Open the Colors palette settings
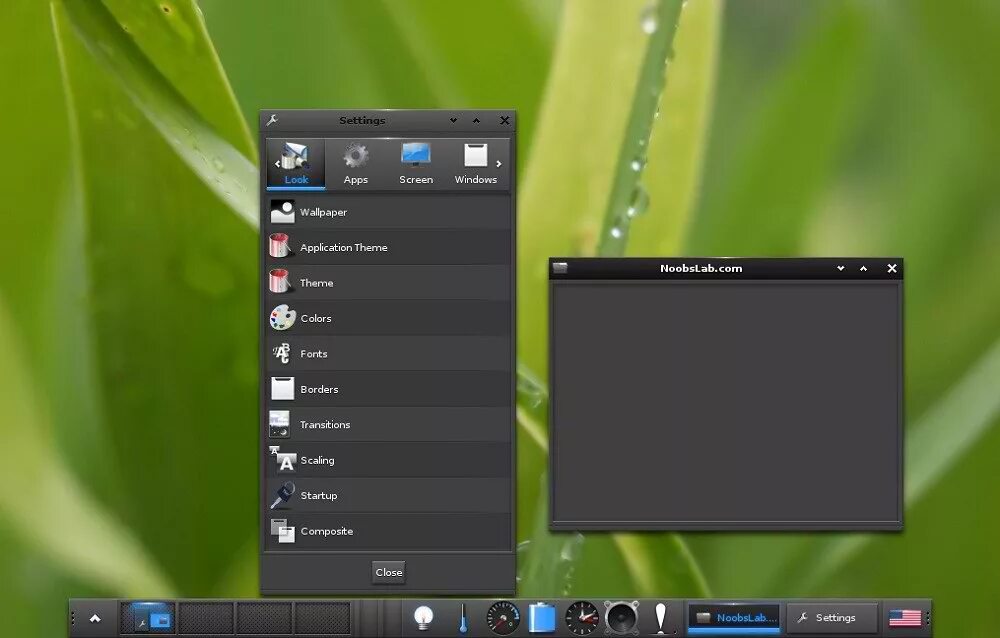This screenshot has height=638, width=1000. point(281,318)
